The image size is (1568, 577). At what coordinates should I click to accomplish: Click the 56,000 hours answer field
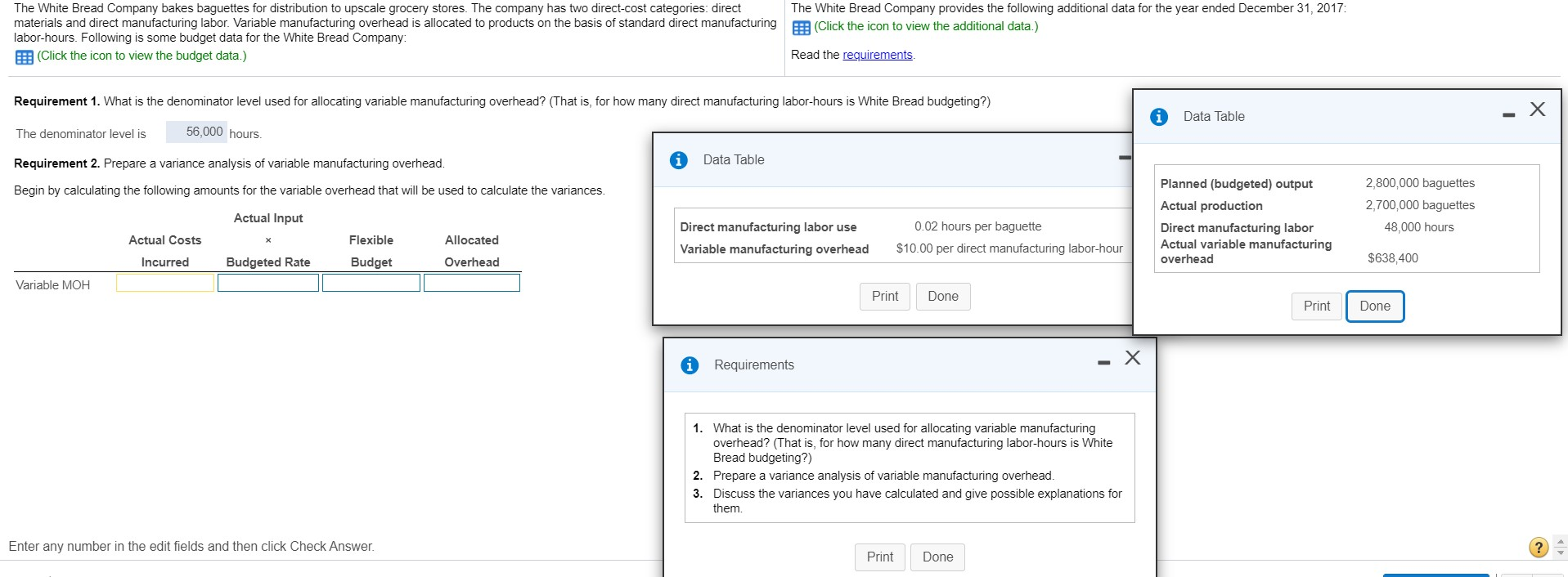(x=196, y=132)
